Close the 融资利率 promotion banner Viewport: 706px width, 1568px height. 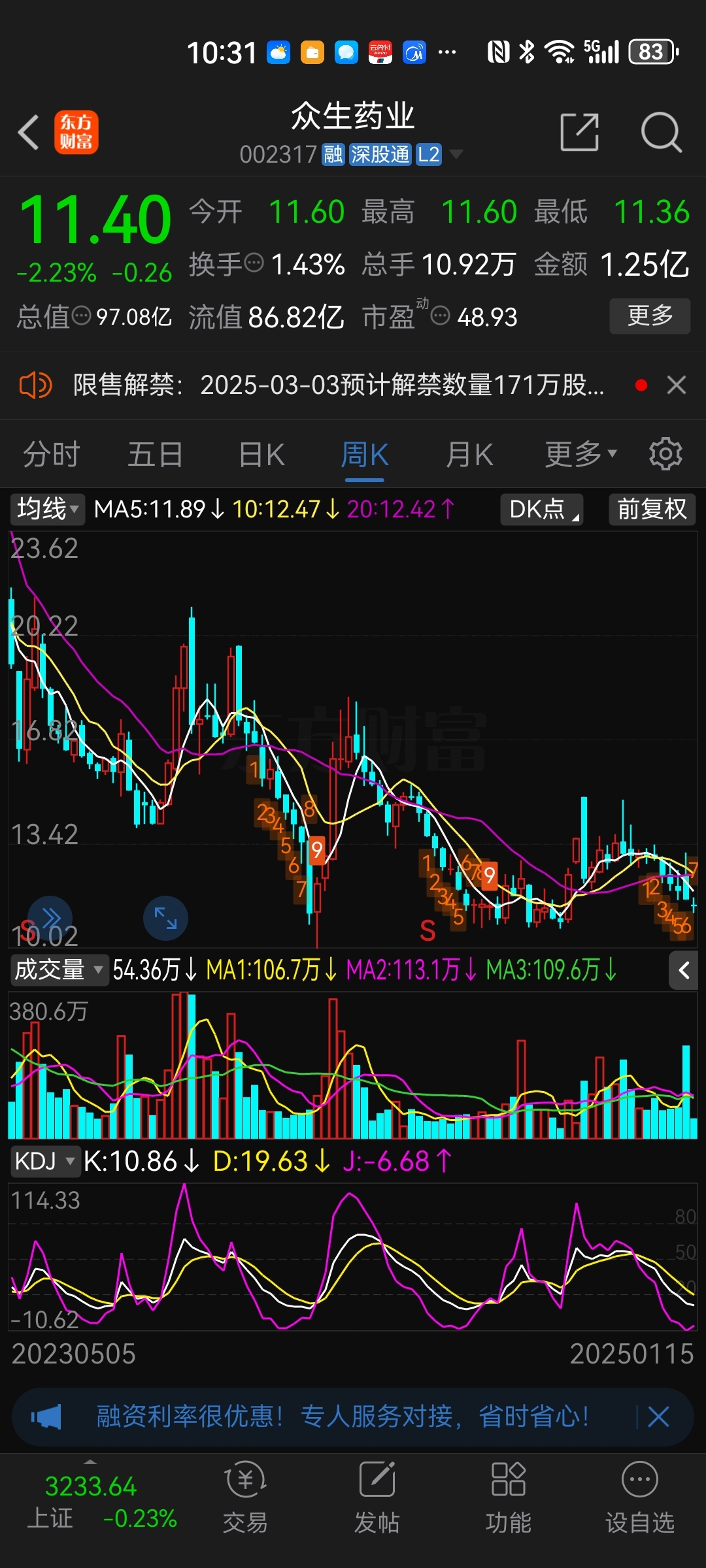click(x=658, y=1417)
